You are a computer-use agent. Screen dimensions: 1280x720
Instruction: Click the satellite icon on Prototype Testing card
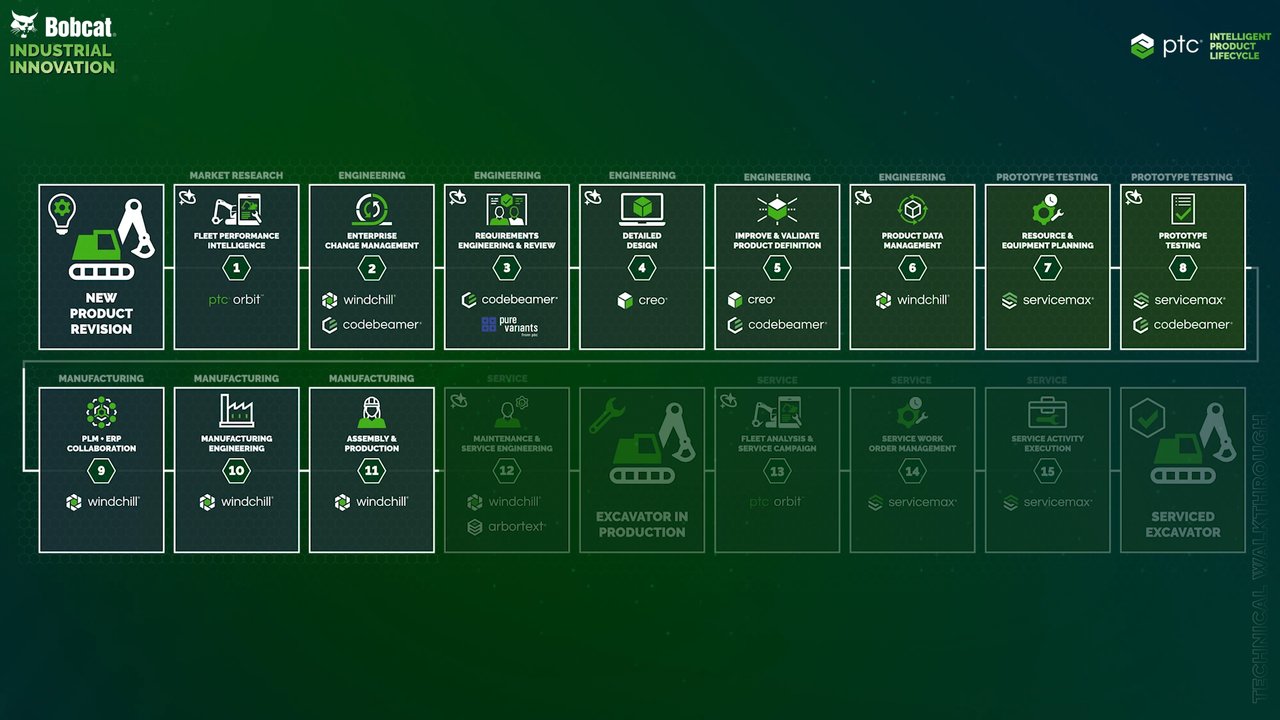pyautogui.click(x=1132, y=197)
